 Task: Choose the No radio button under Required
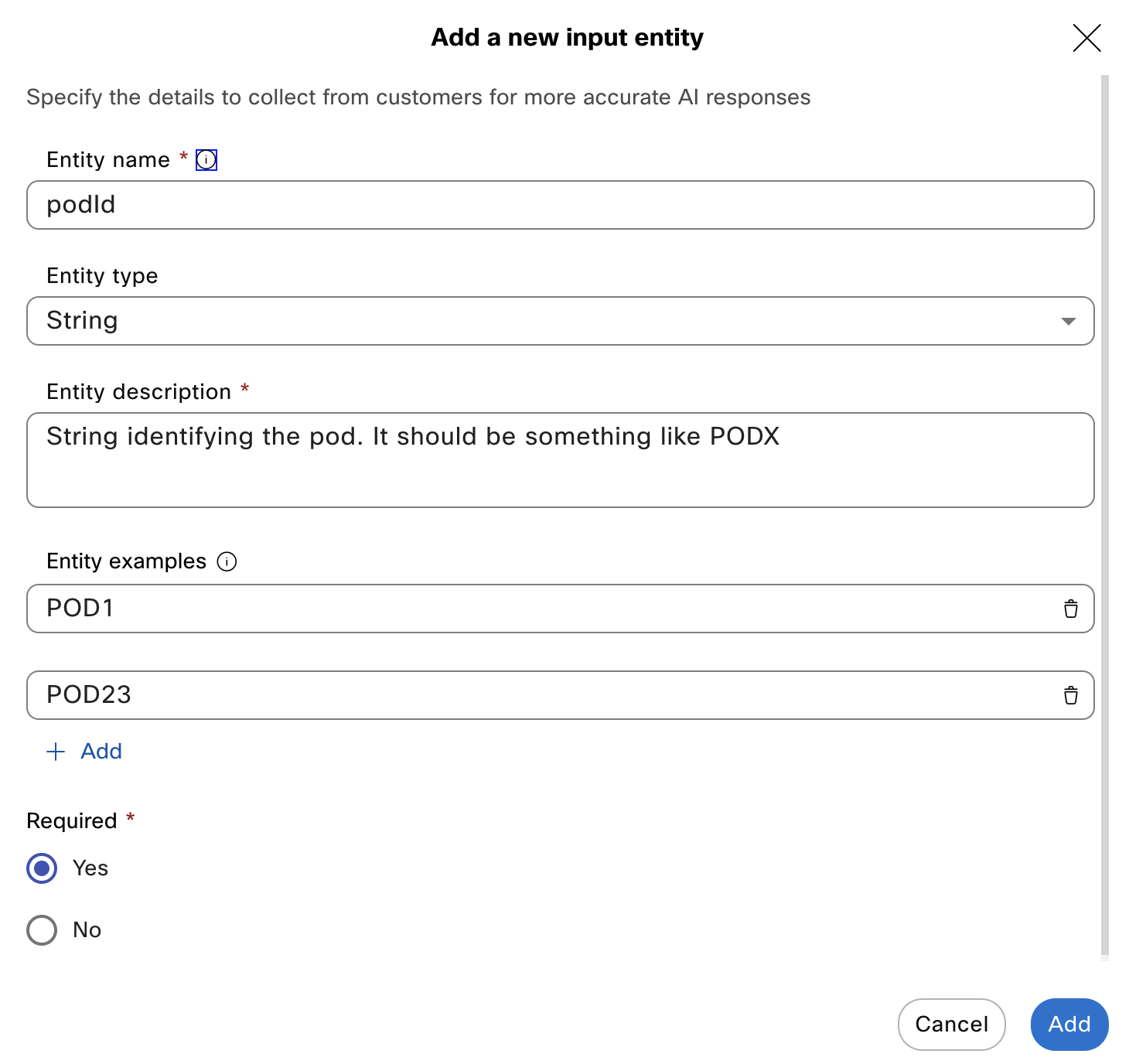42,929
